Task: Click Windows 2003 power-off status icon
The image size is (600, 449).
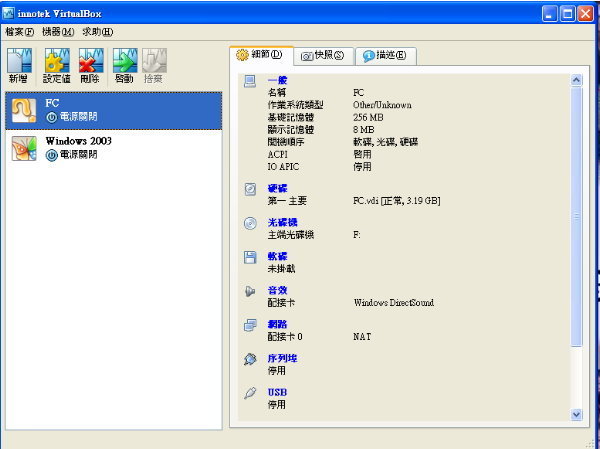Action: pyautogui.click(x=51, y=155)
